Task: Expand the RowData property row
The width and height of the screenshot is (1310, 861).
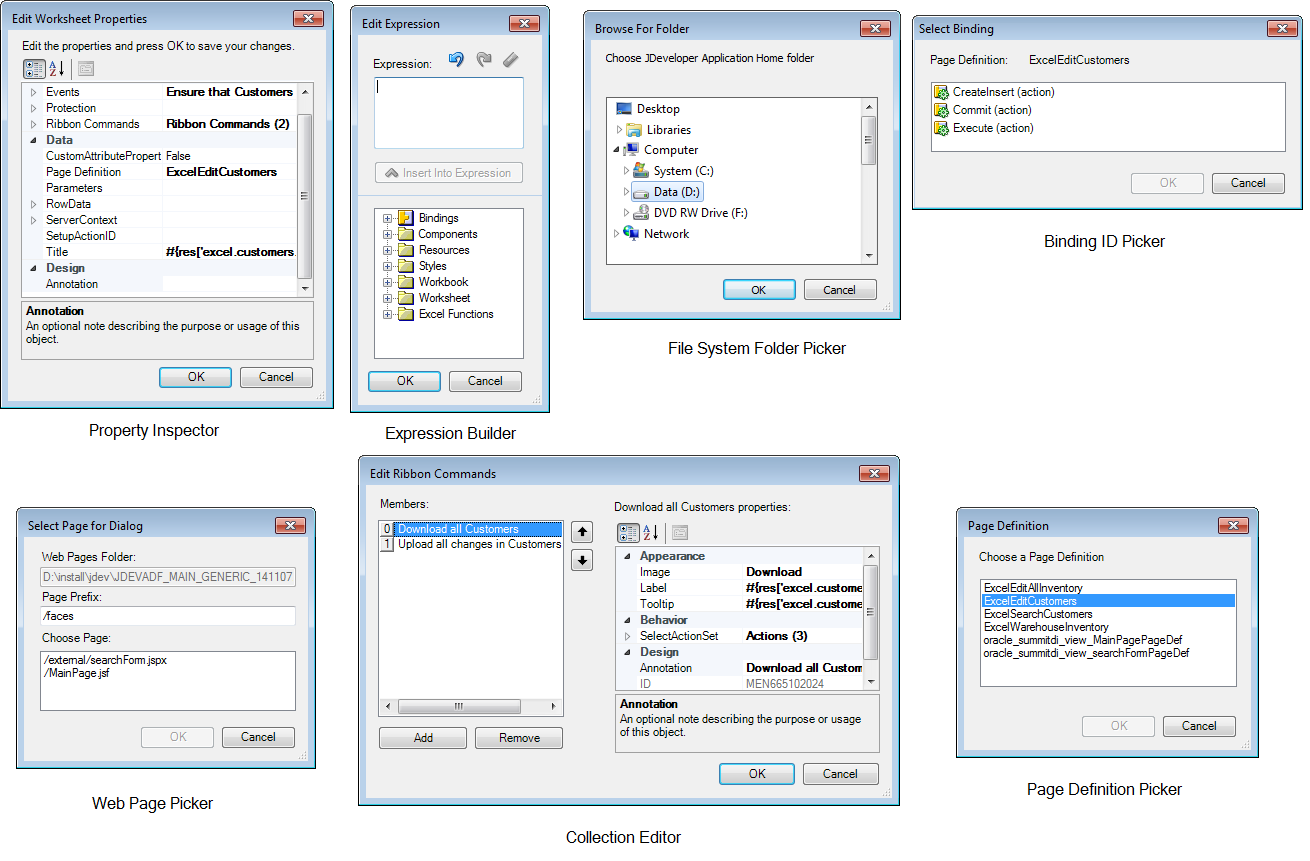Action: (x=33, y=204)
